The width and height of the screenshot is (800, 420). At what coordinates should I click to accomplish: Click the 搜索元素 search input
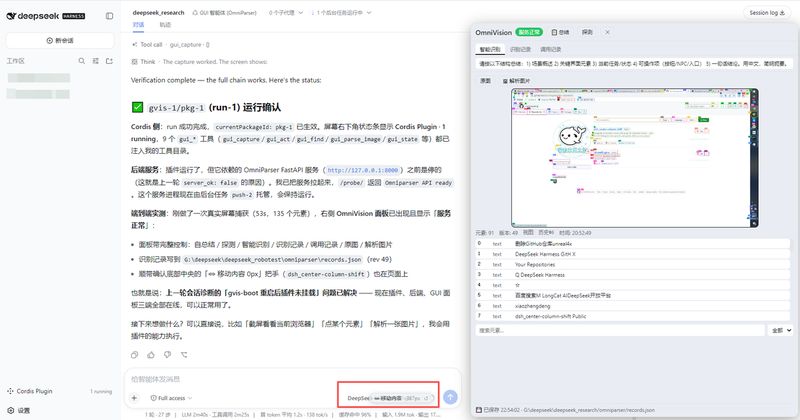click(620, 331)
